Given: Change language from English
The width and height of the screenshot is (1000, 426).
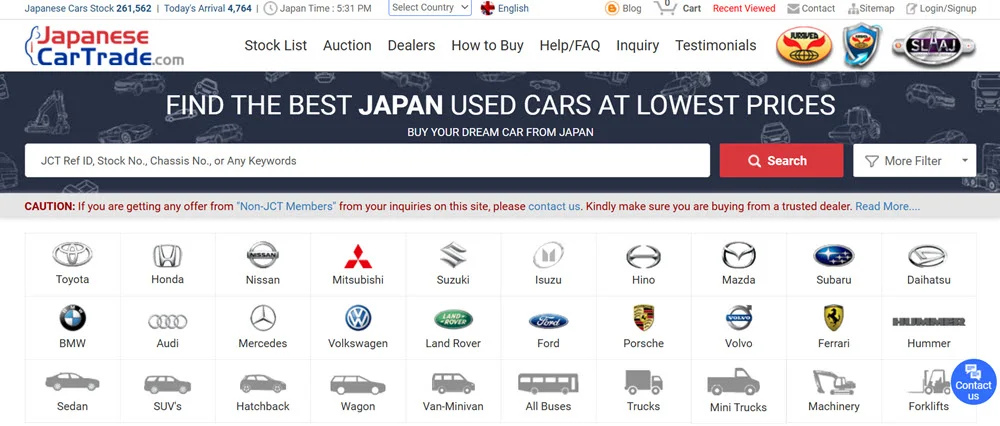Looking at the screenshot, I should (x=504, y=8).
